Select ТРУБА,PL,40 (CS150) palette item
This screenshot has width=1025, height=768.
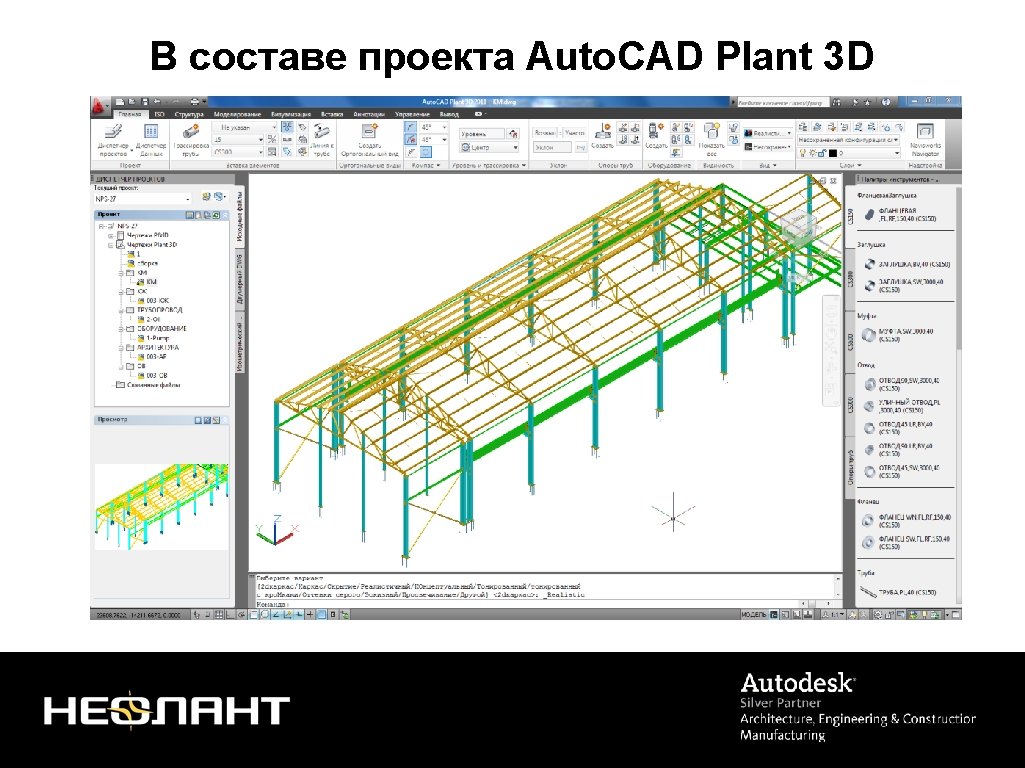(x=899, y=592)
